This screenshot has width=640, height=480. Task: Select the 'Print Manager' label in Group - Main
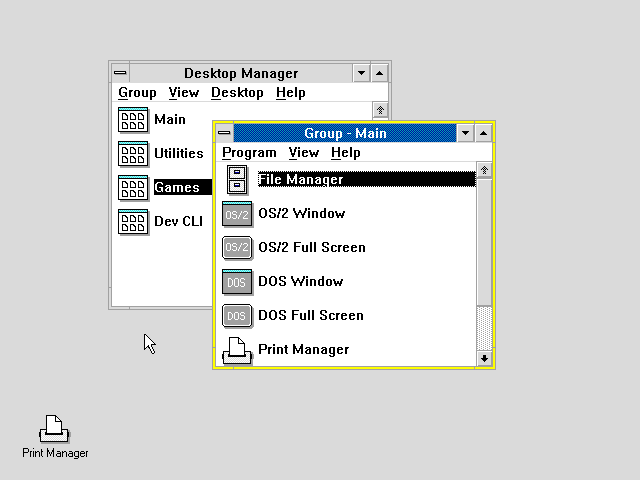tap(304, 349)
